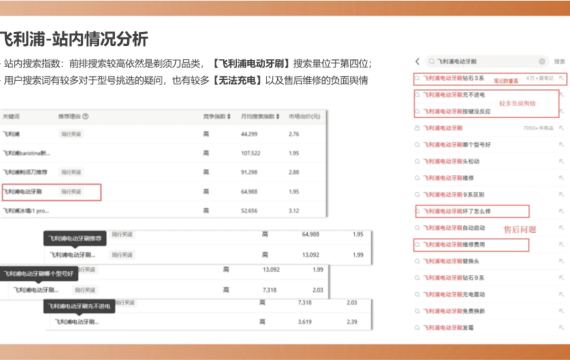
Task: Click the 飞利浦剃须刀推荐 keyword cell
Action: click(25, 172)
